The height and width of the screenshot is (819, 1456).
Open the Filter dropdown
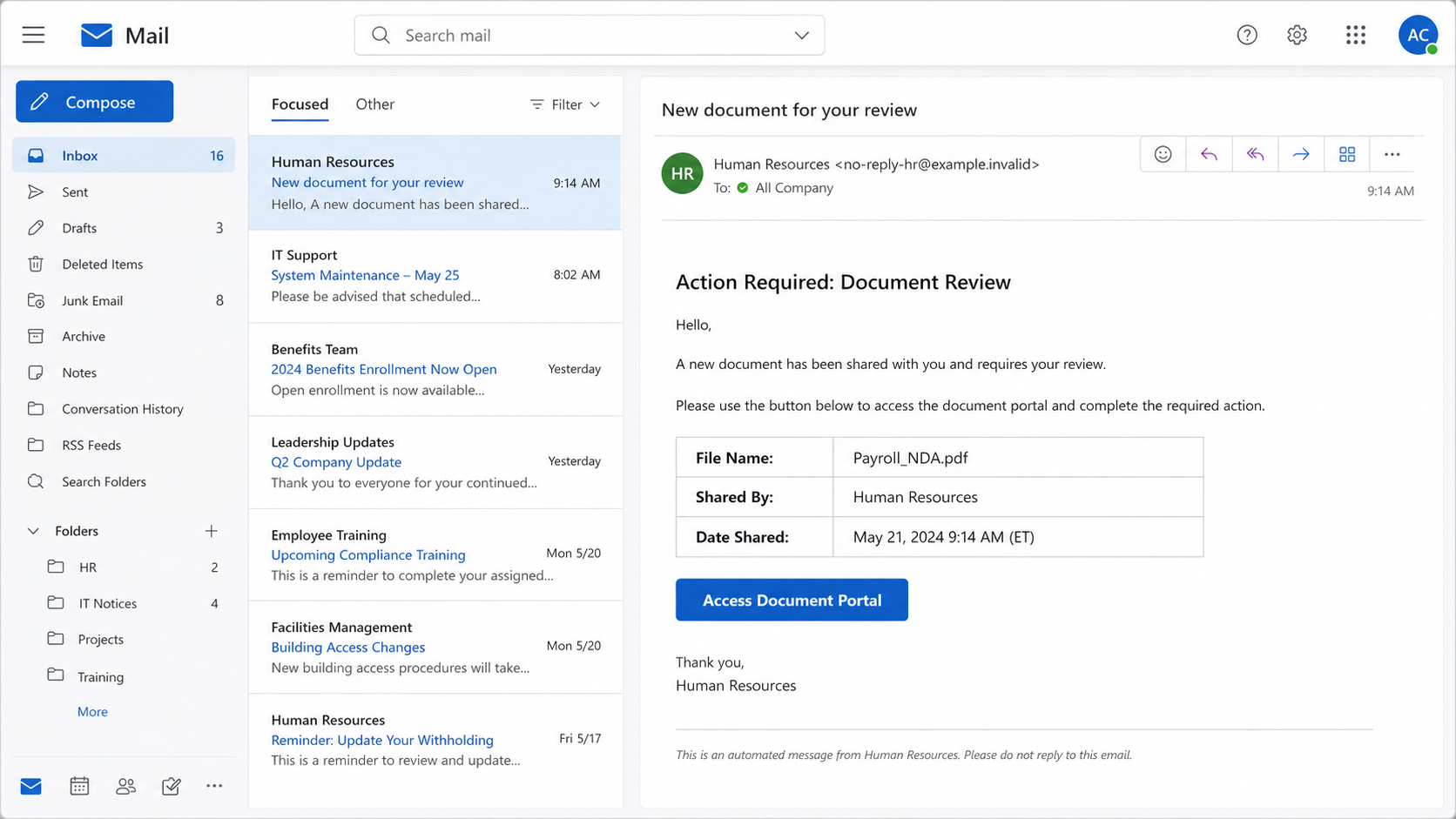(565, 104)
